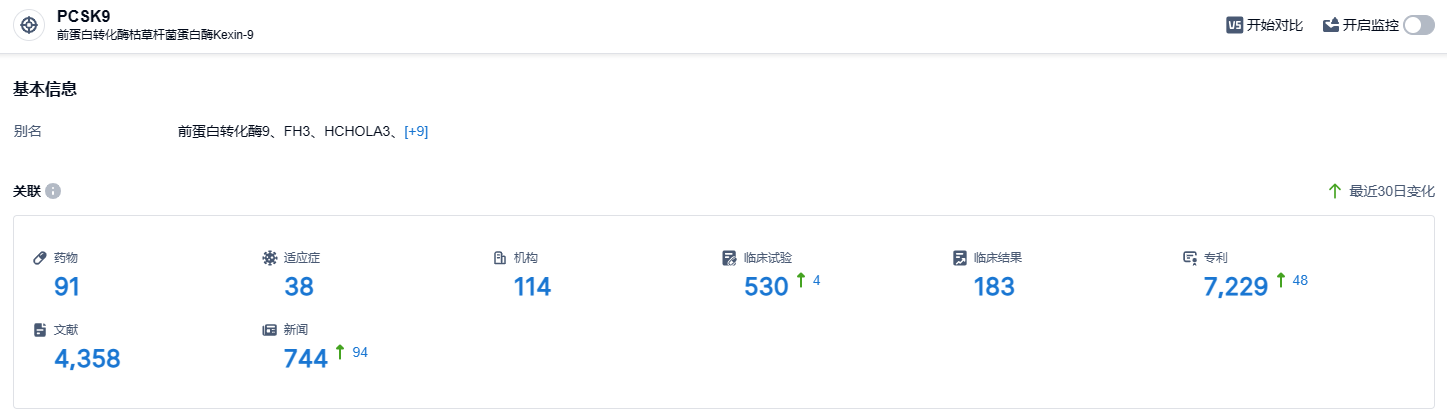
Task: Click the 适应症 virus icon
Action: [x=269, y=258]
